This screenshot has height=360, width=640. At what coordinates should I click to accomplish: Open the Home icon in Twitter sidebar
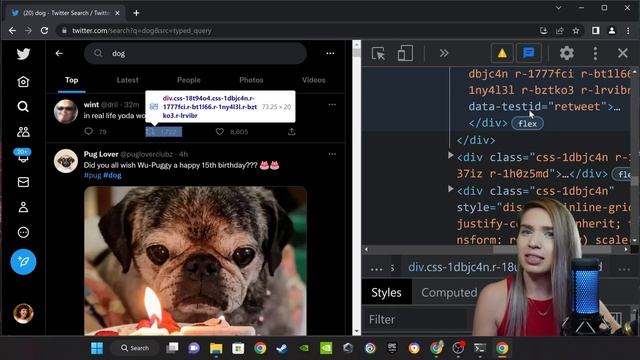click(23, 82)
